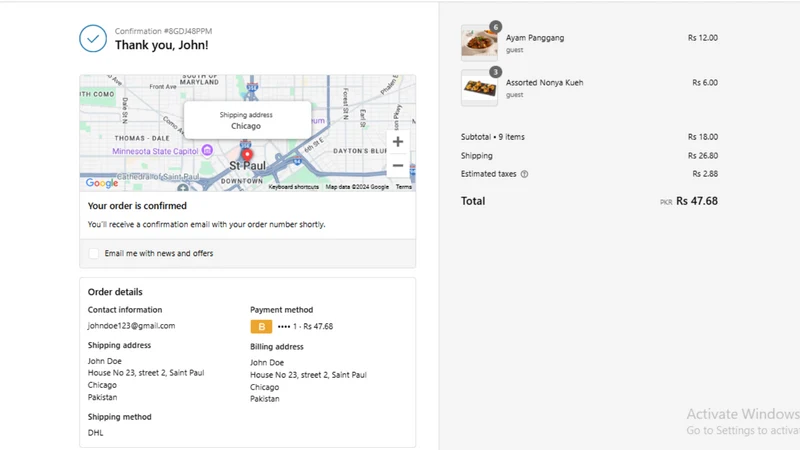Click St Paul label on the map
This screenshot has width=800, height=450.
click(x=247, y=166)
